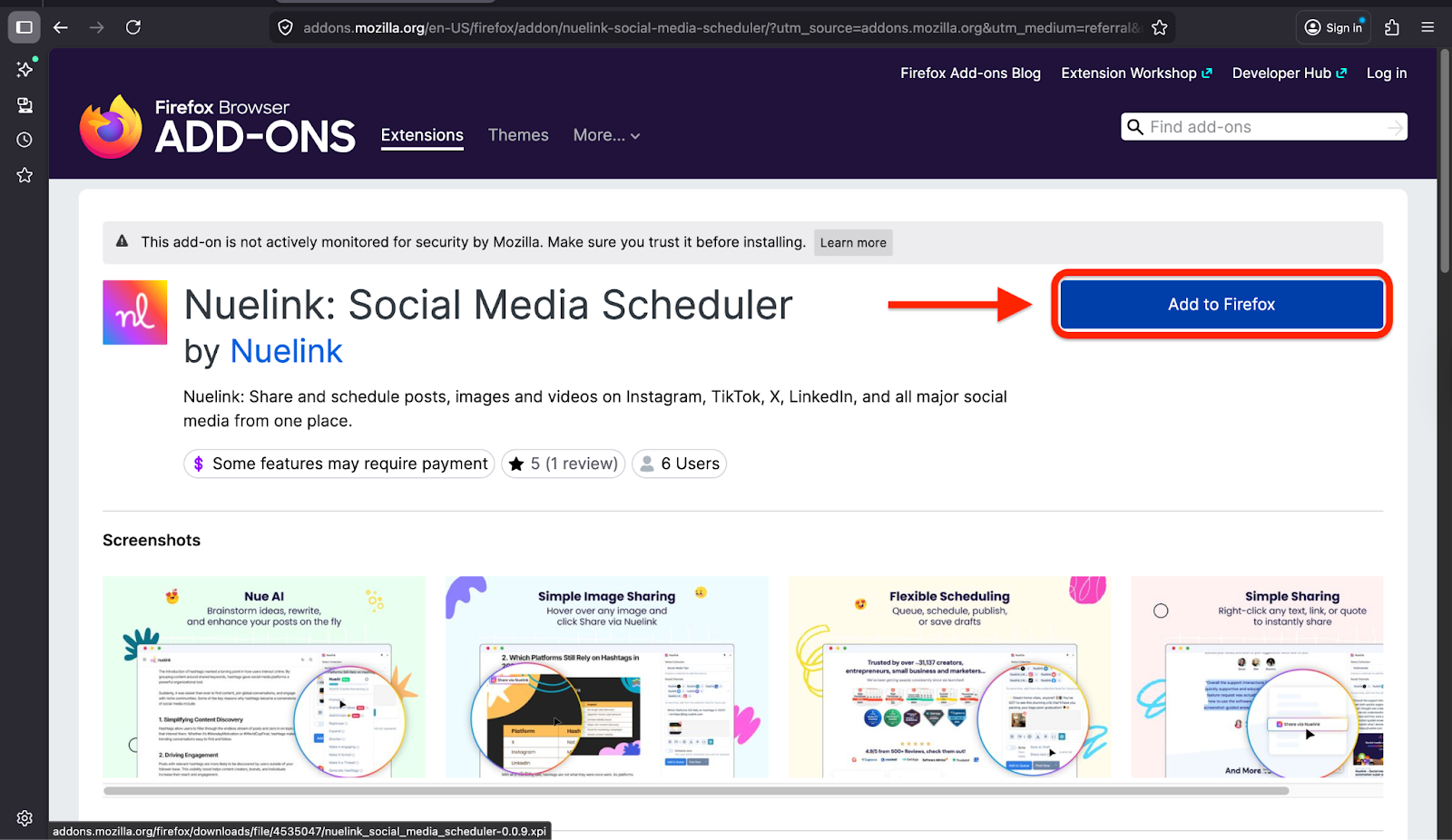Submit search with arrow icon
1452x840 pixels.
point(1395,128)
